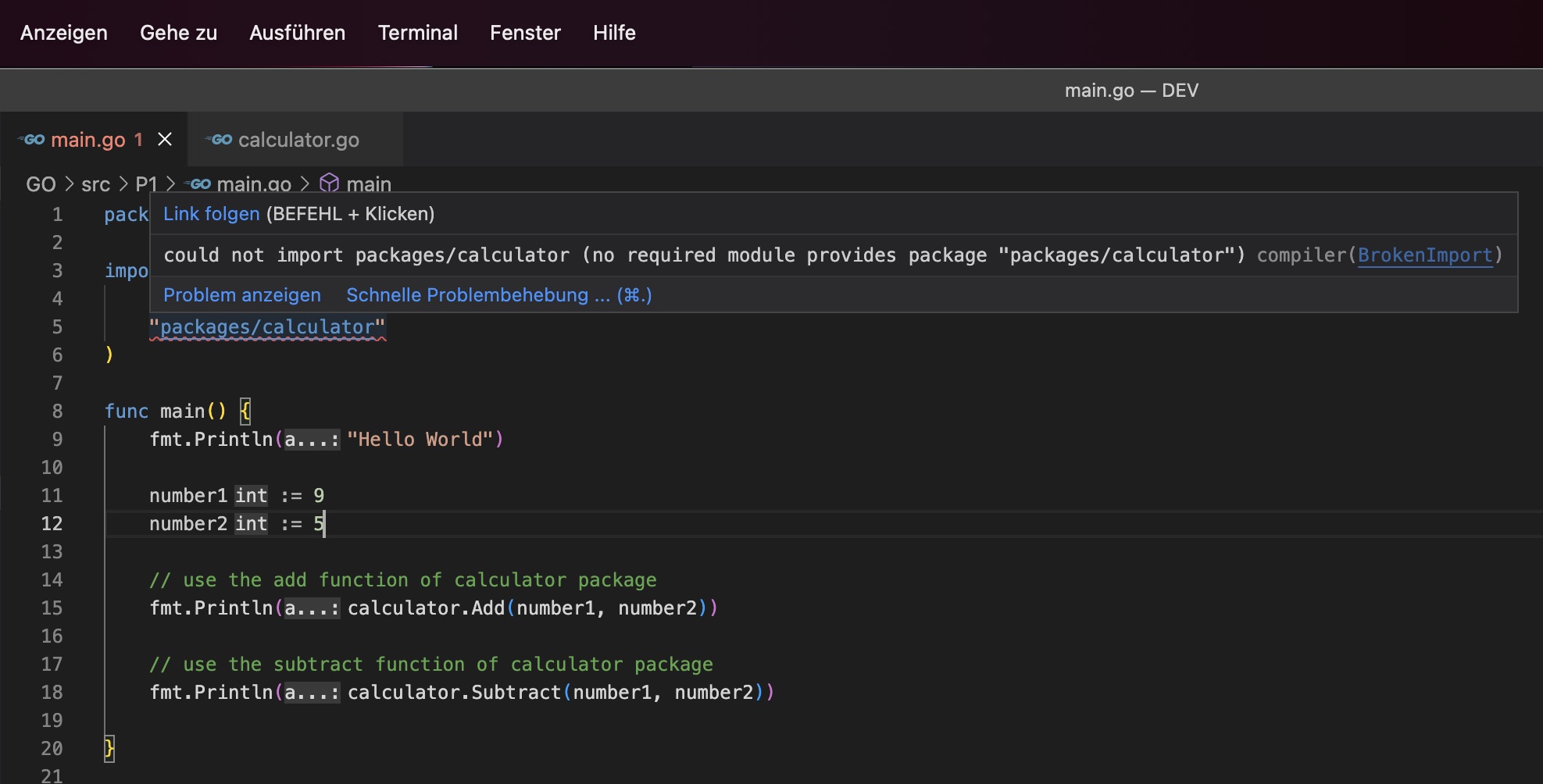1543x784 pixels.
Task: Open the Gehe zu menu
Action: (x=178, y=33)
